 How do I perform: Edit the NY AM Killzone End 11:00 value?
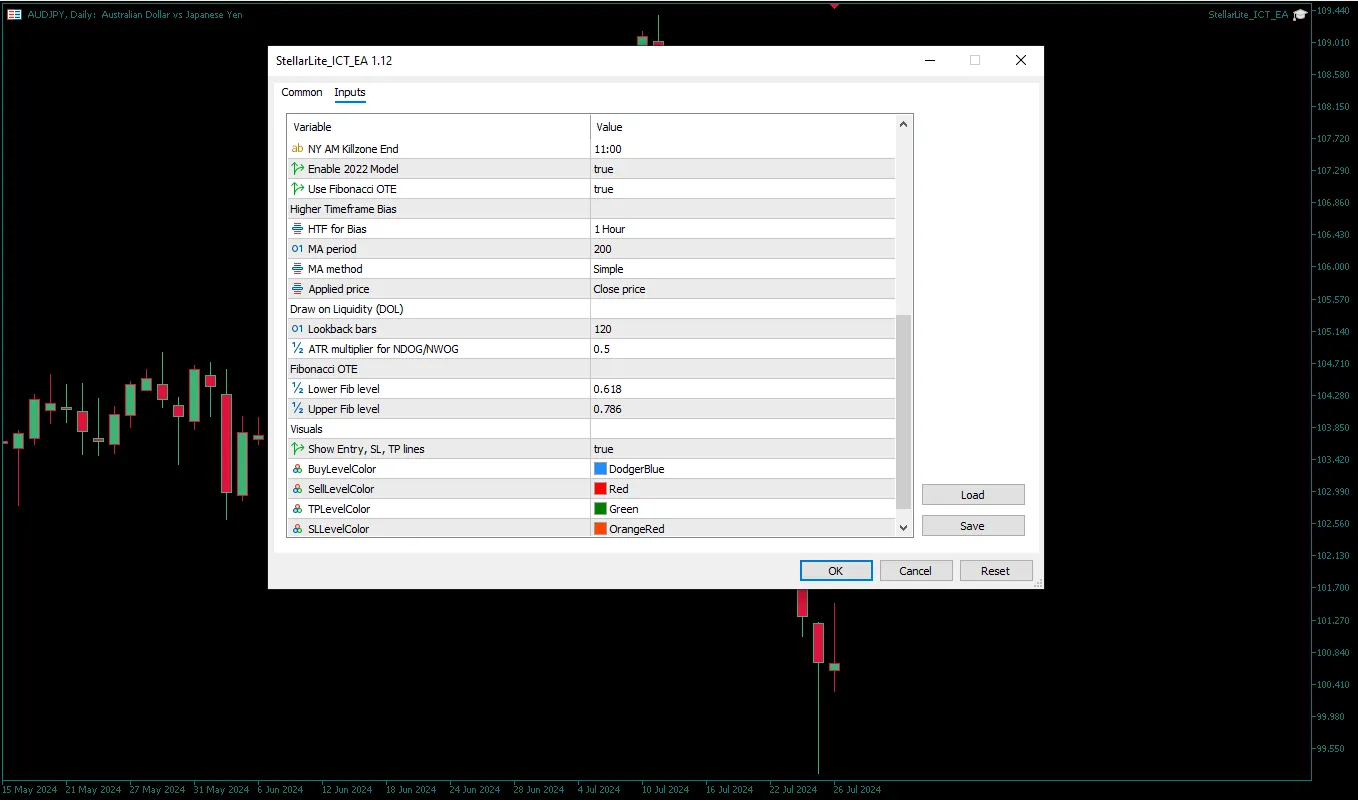(743, 149)
